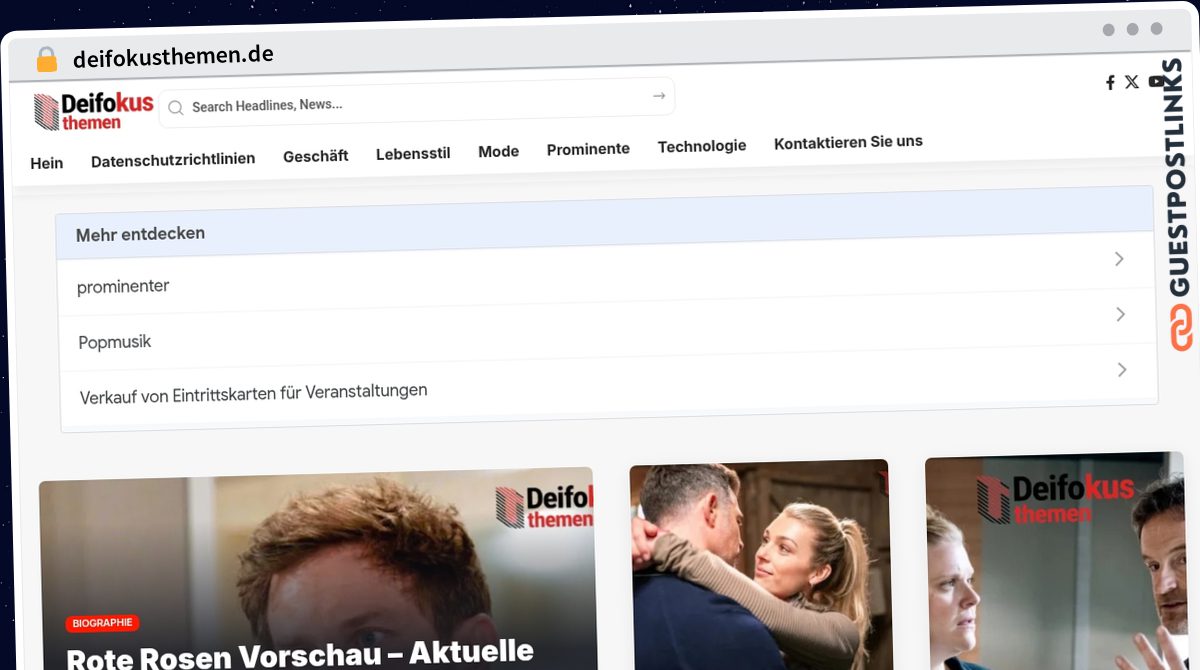Open the X (Twitter) social icon
This screenshot has width=1200, height=670.
click(1131, 82)
